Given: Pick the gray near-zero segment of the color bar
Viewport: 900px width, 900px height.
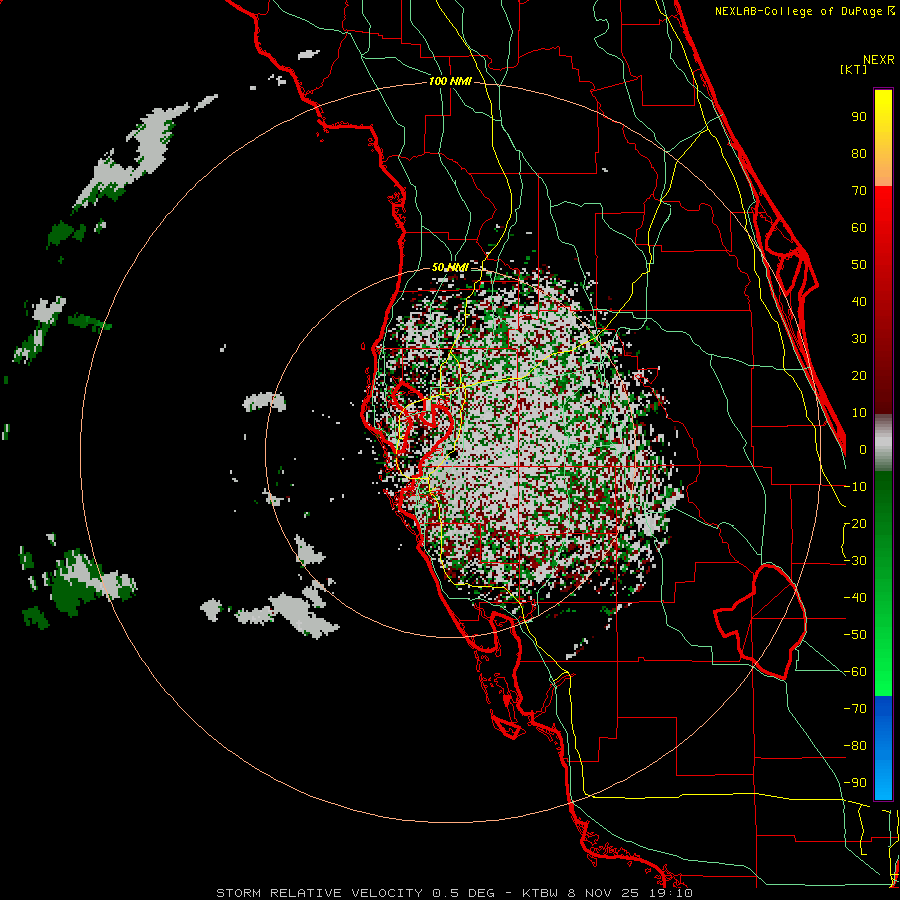Looking at the screenshot, I should coord(883,443).
